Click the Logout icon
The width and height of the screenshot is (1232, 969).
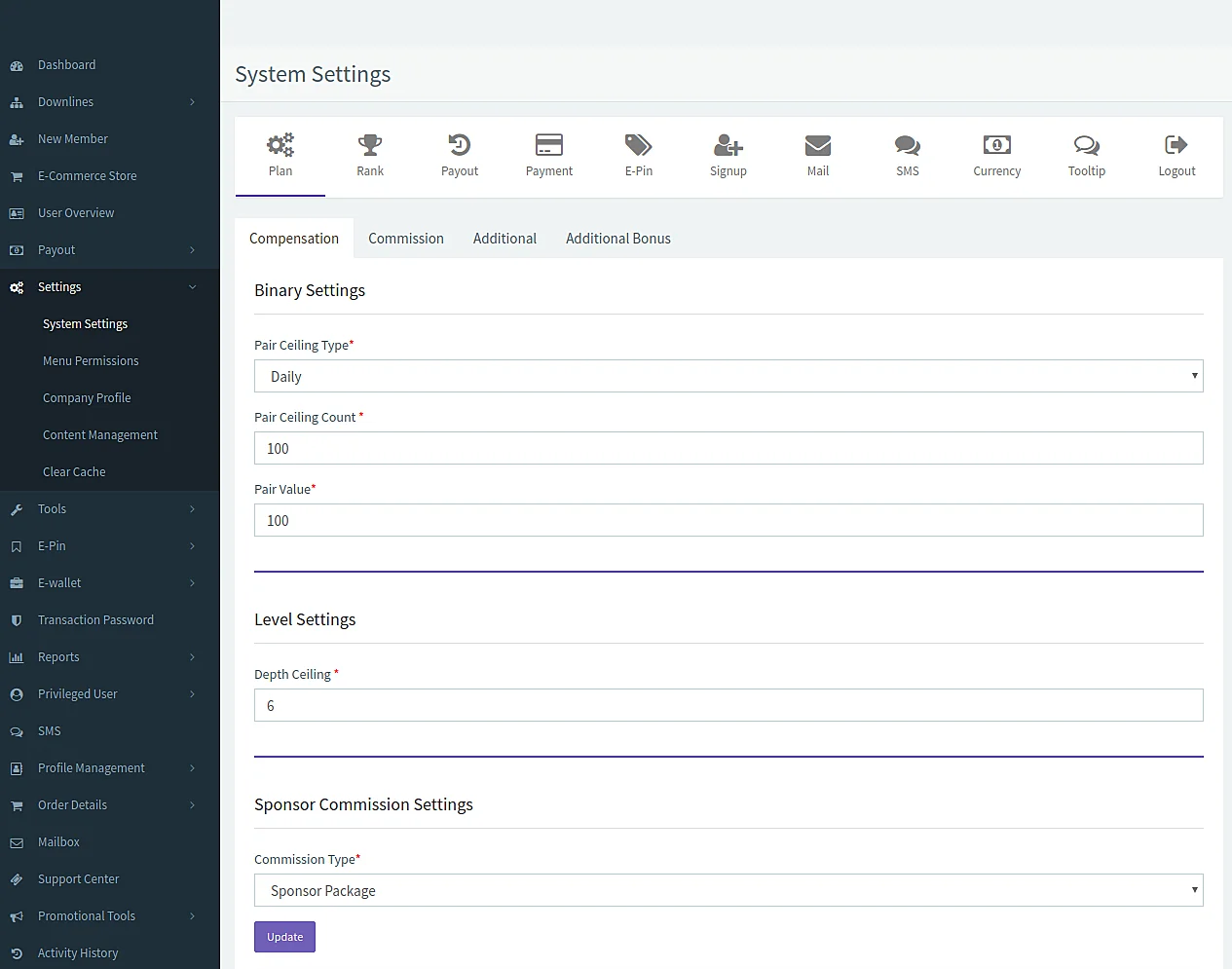tap(1176, 145)
